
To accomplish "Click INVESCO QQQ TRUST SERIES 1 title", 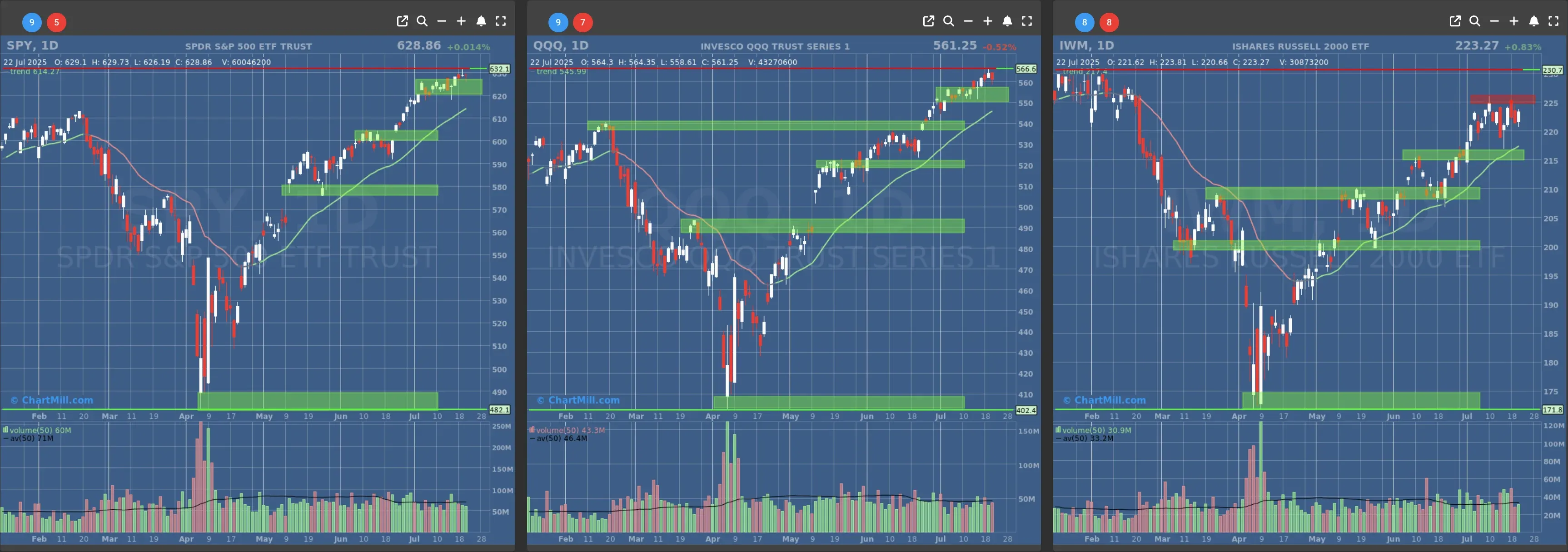I will (x=775, y=46).
